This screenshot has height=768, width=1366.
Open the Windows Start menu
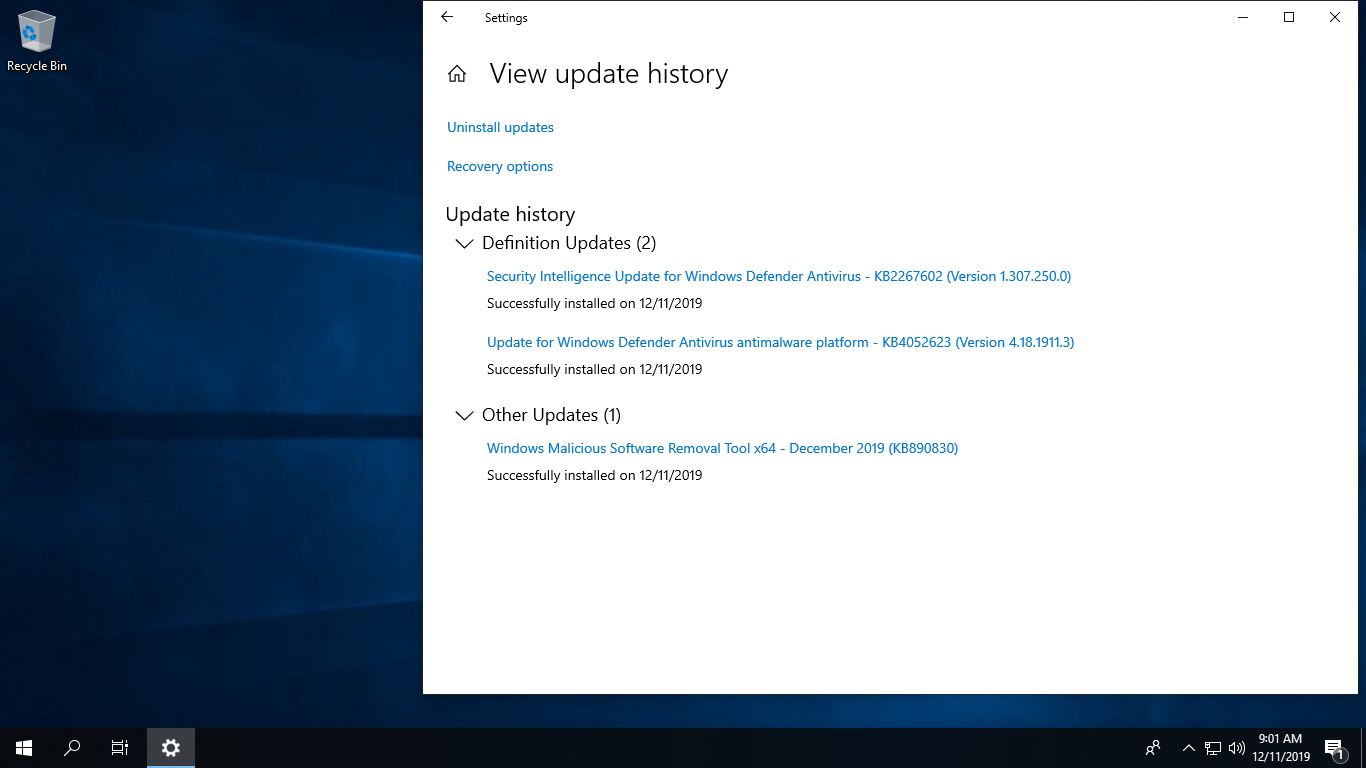coord(24,747)
